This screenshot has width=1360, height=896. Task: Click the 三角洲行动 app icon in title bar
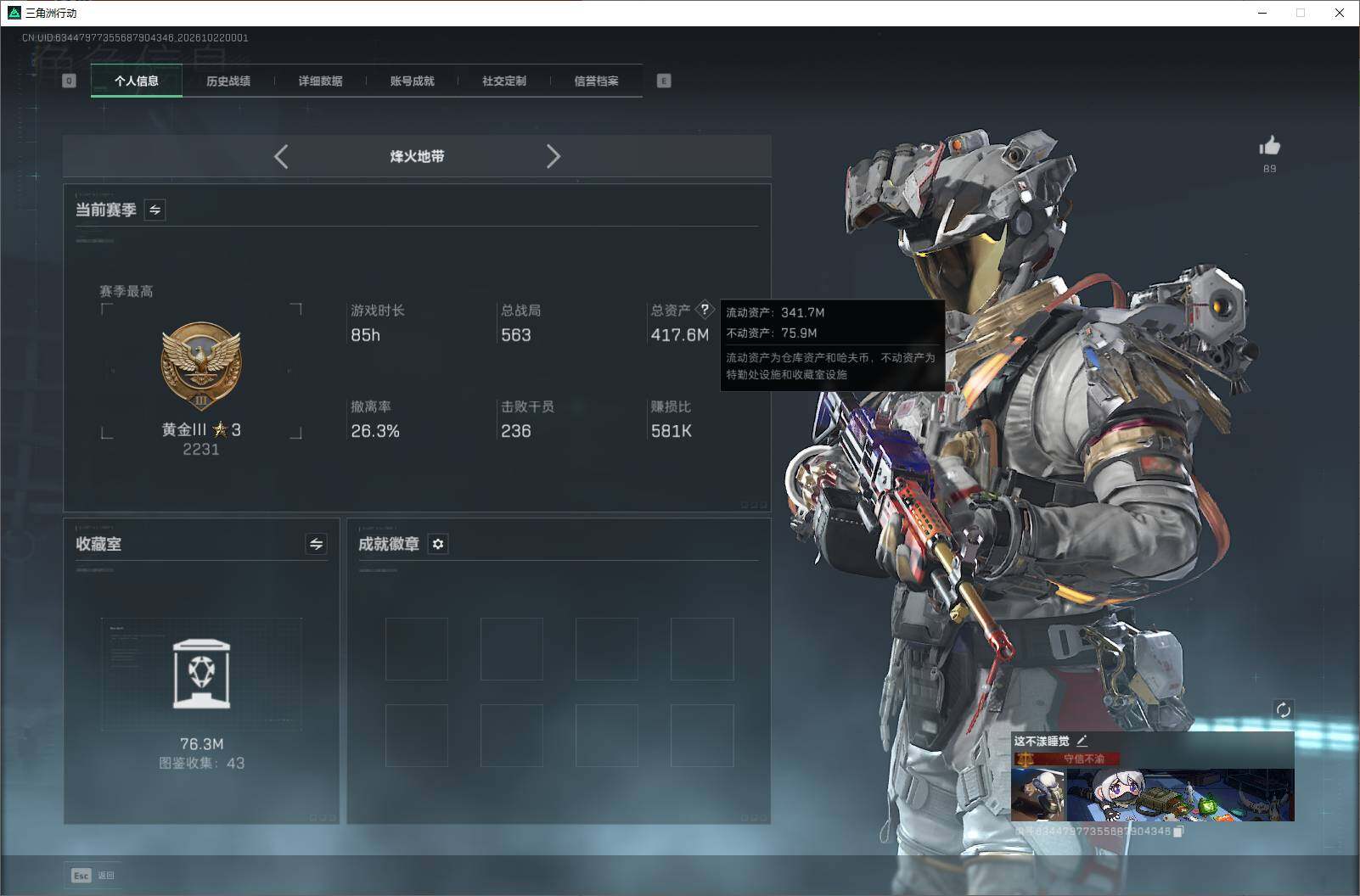14,13
